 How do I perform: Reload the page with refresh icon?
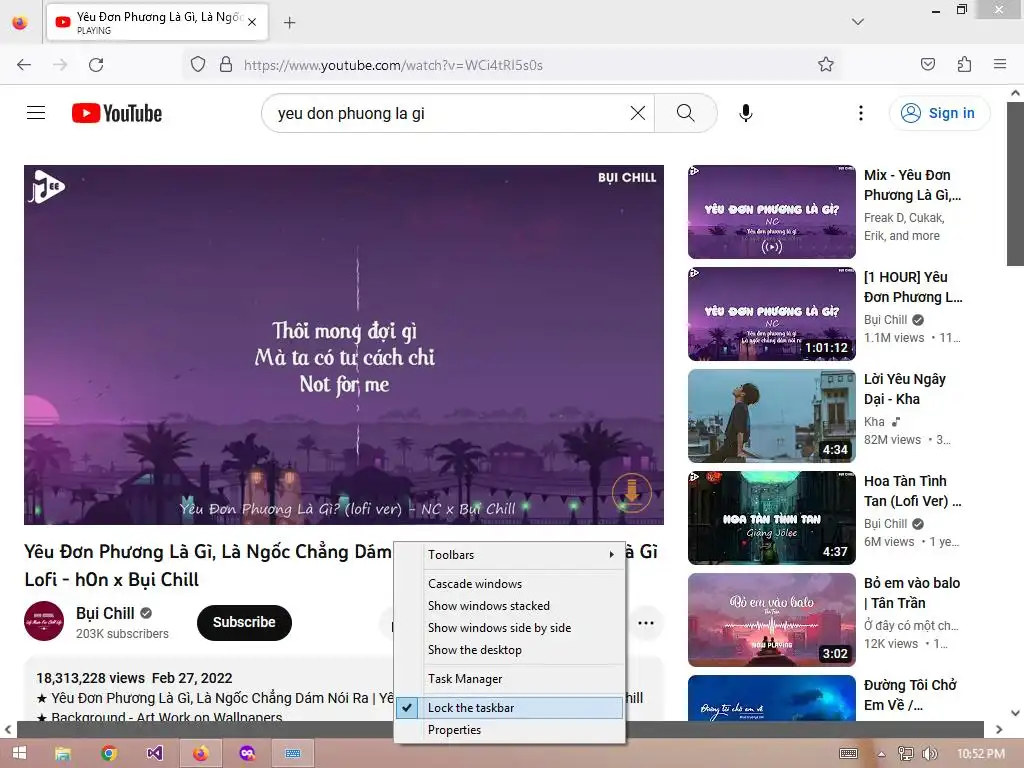pos(96,65)
